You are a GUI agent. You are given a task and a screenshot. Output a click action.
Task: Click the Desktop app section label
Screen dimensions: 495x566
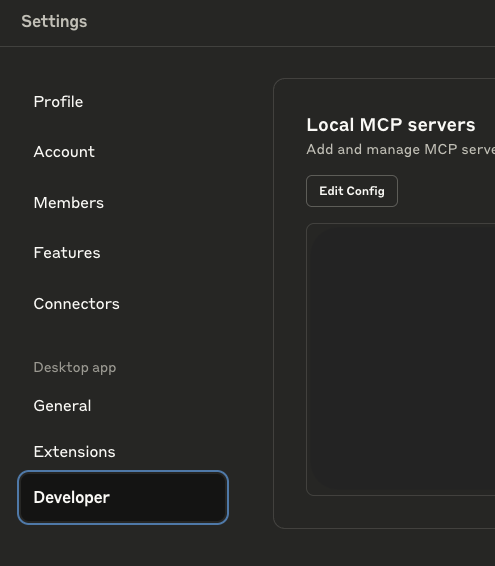point(75,367)
